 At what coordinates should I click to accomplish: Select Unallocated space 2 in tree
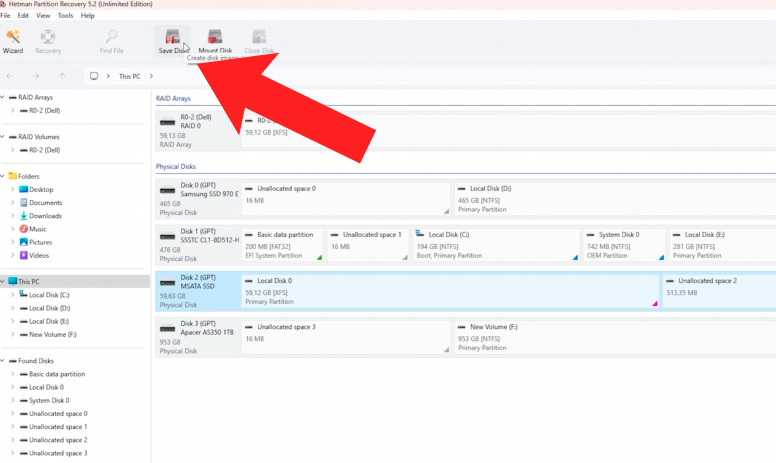click(x=58, y=440)
